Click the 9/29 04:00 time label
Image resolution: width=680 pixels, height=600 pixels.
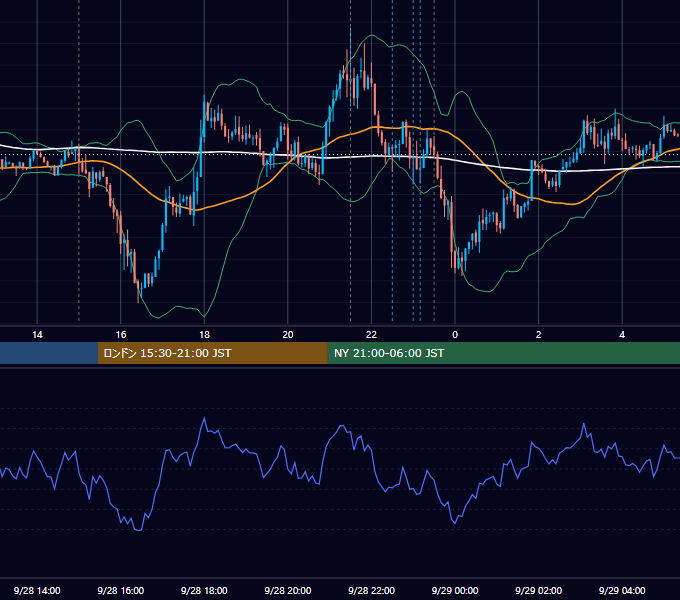(x=622, y=590)
